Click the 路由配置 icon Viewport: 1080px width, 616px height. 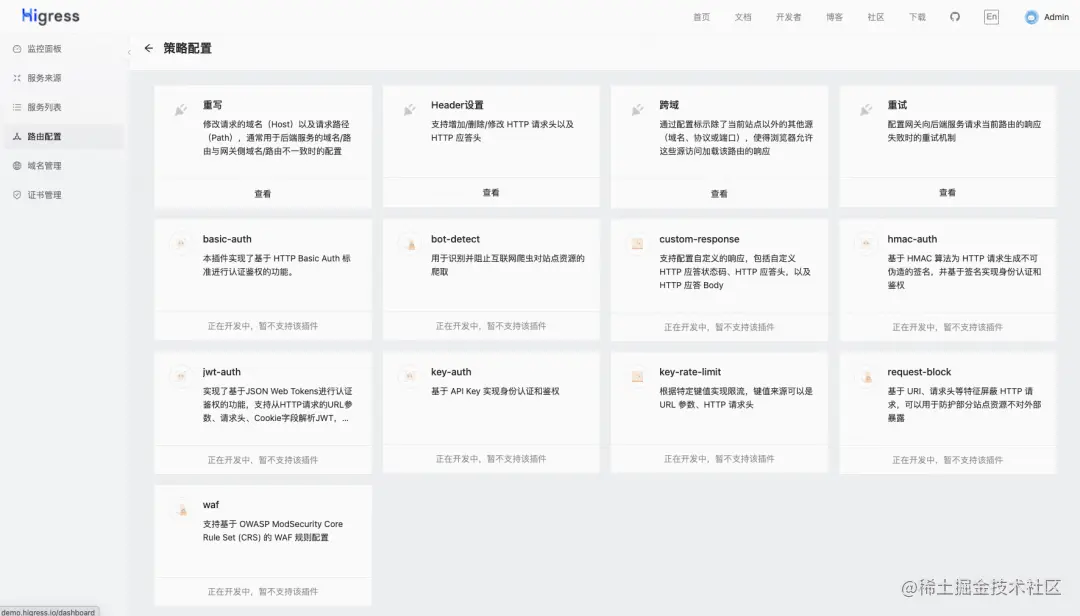click(17, 136)
